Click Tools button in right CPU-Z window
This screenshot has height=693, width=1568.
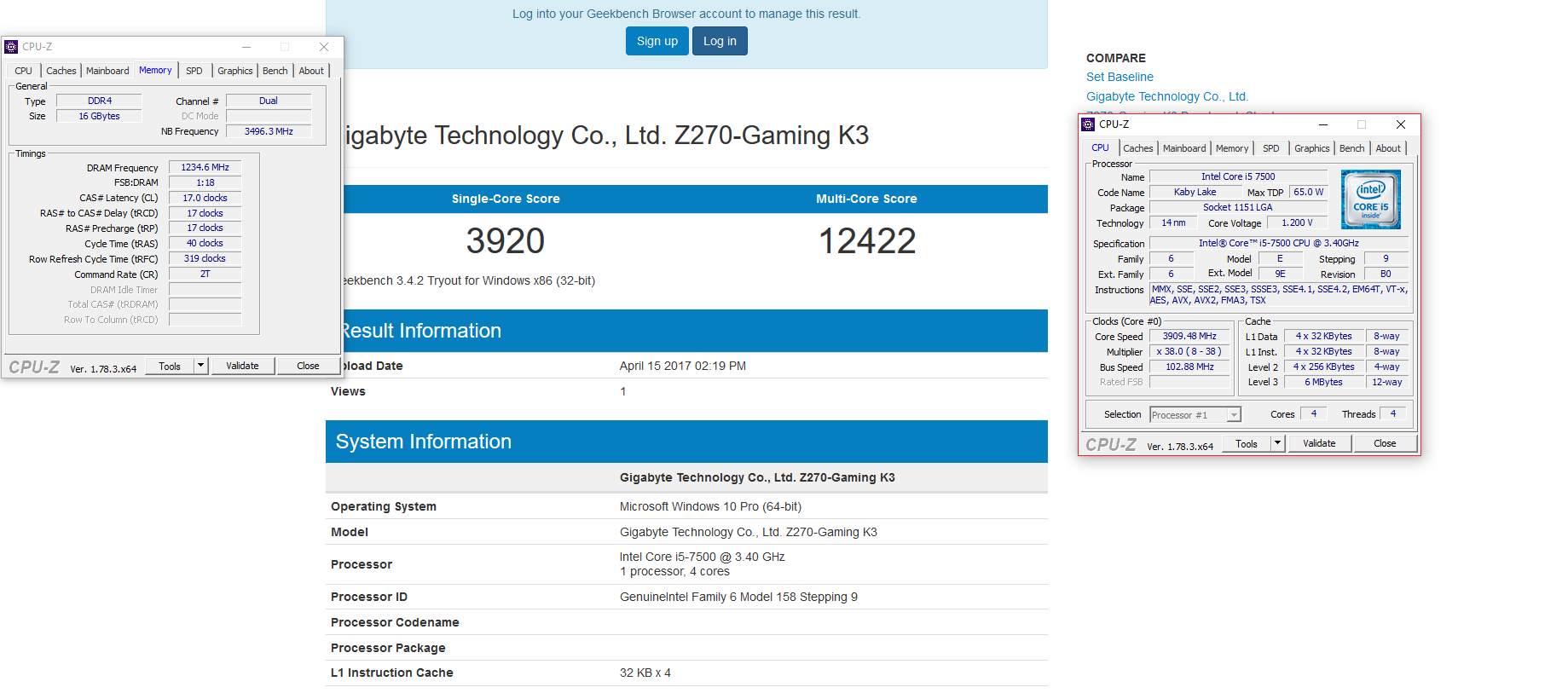click(1247, 443)
